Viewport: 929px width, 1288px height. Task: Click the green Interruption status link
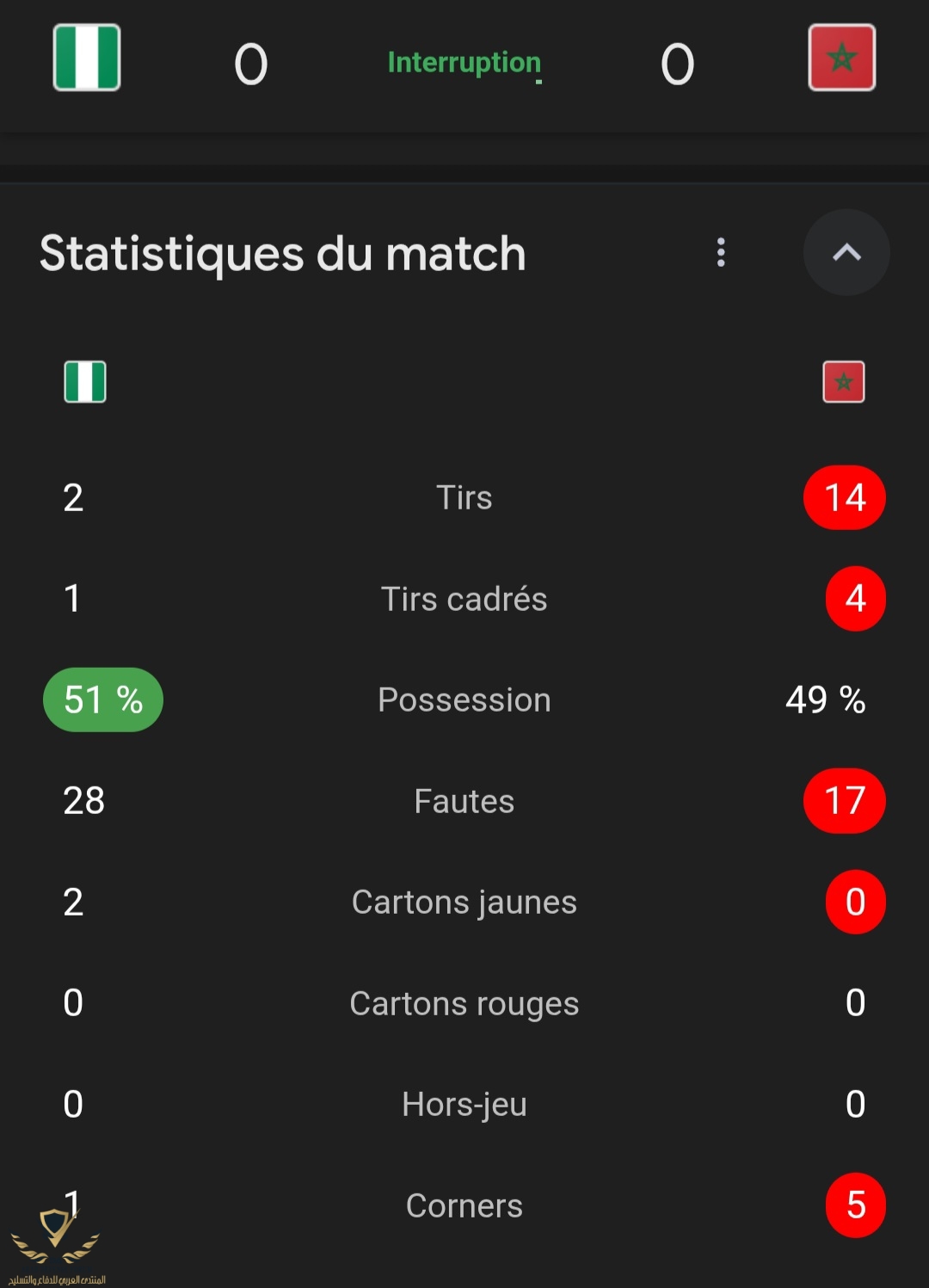pyautogui.click(x=464, y=63)
